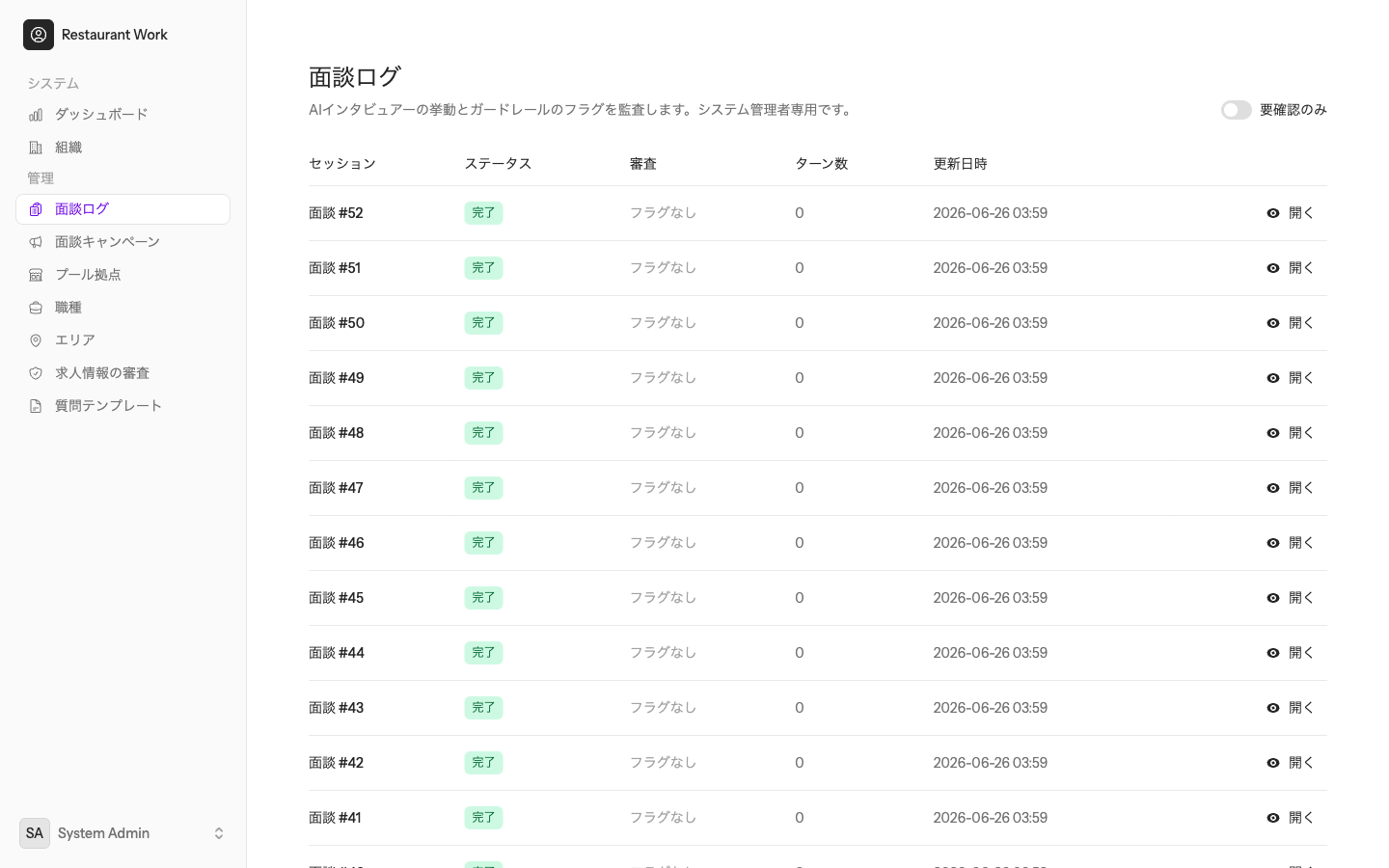This screenshot has height=868, width=1389.
Task: Click 面談 #49 session name
Action: point(337,378)
